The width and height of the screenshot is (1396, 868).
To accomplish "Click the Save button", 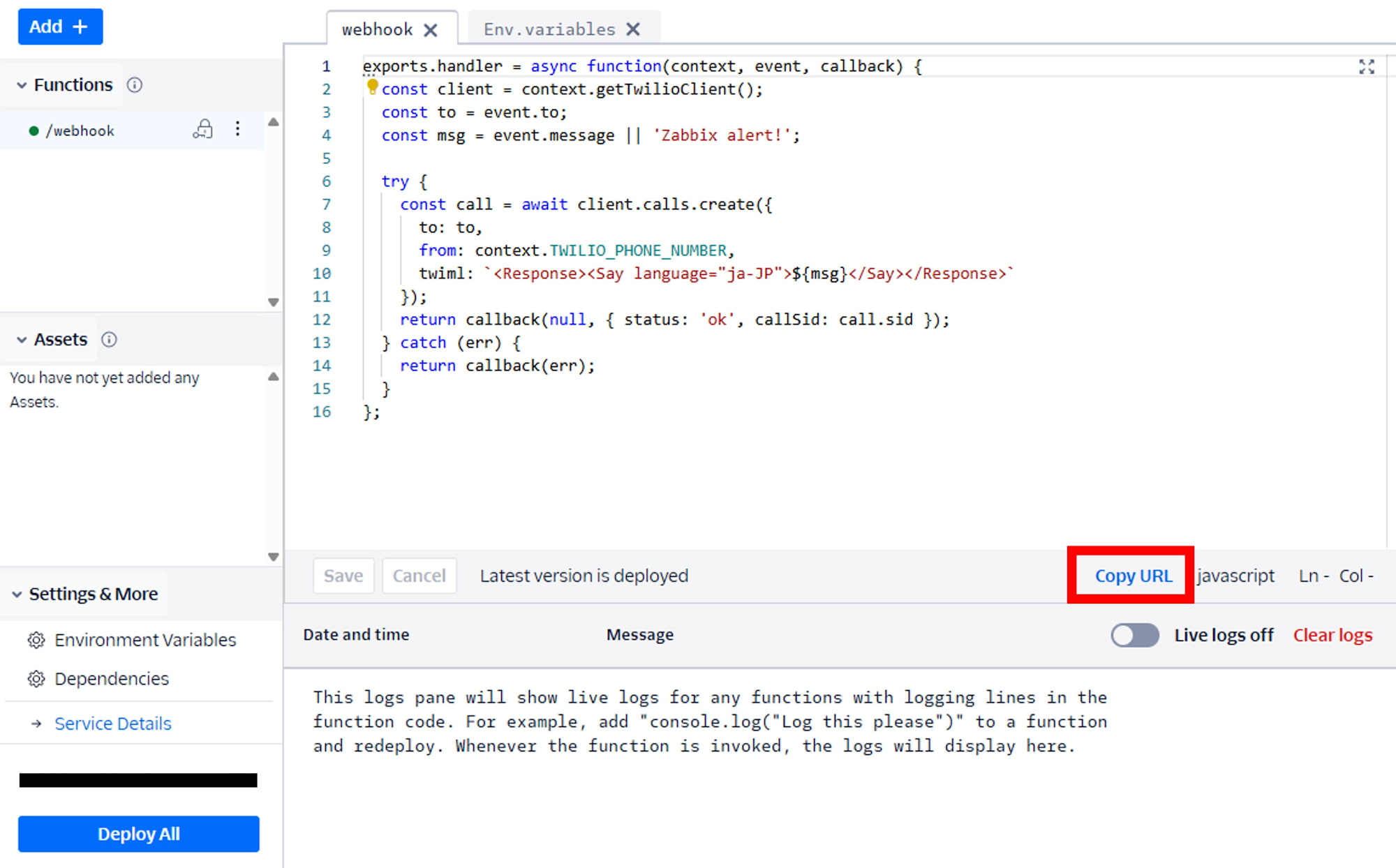I will point(343,576).
